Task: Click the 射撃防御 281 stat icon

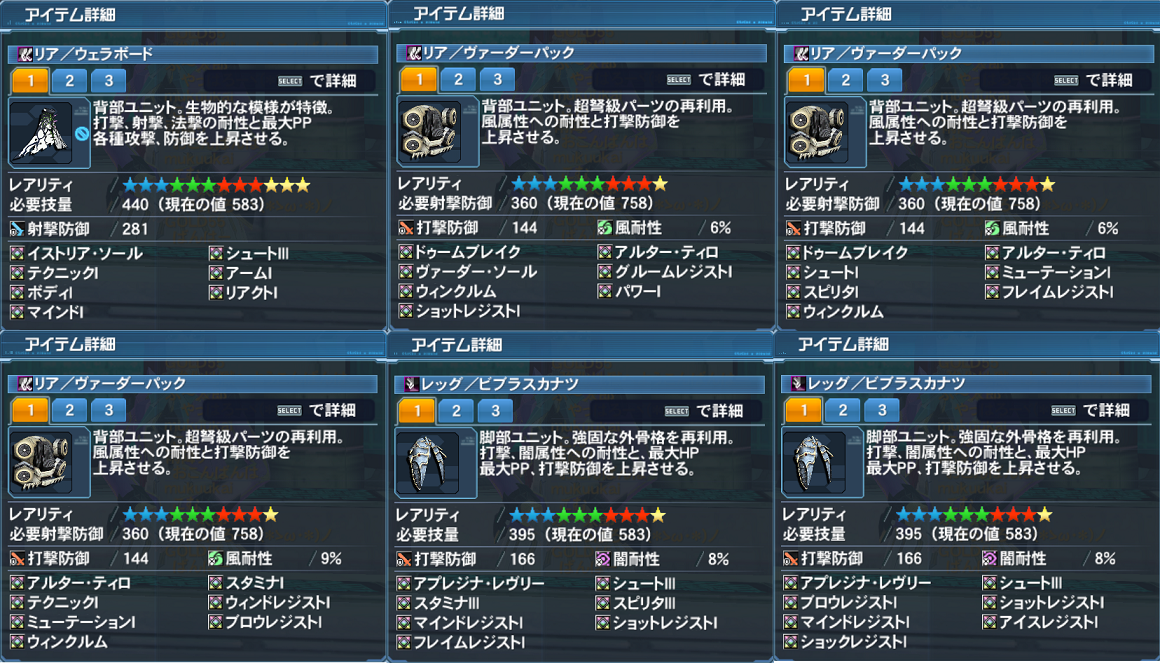Action: click(x=17, y=229)
